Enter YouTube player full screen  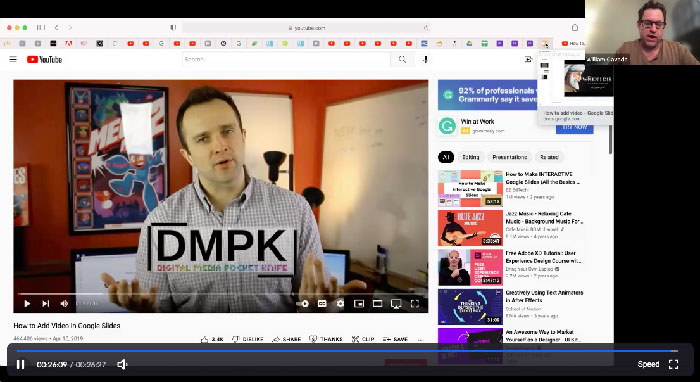[415, 303]
